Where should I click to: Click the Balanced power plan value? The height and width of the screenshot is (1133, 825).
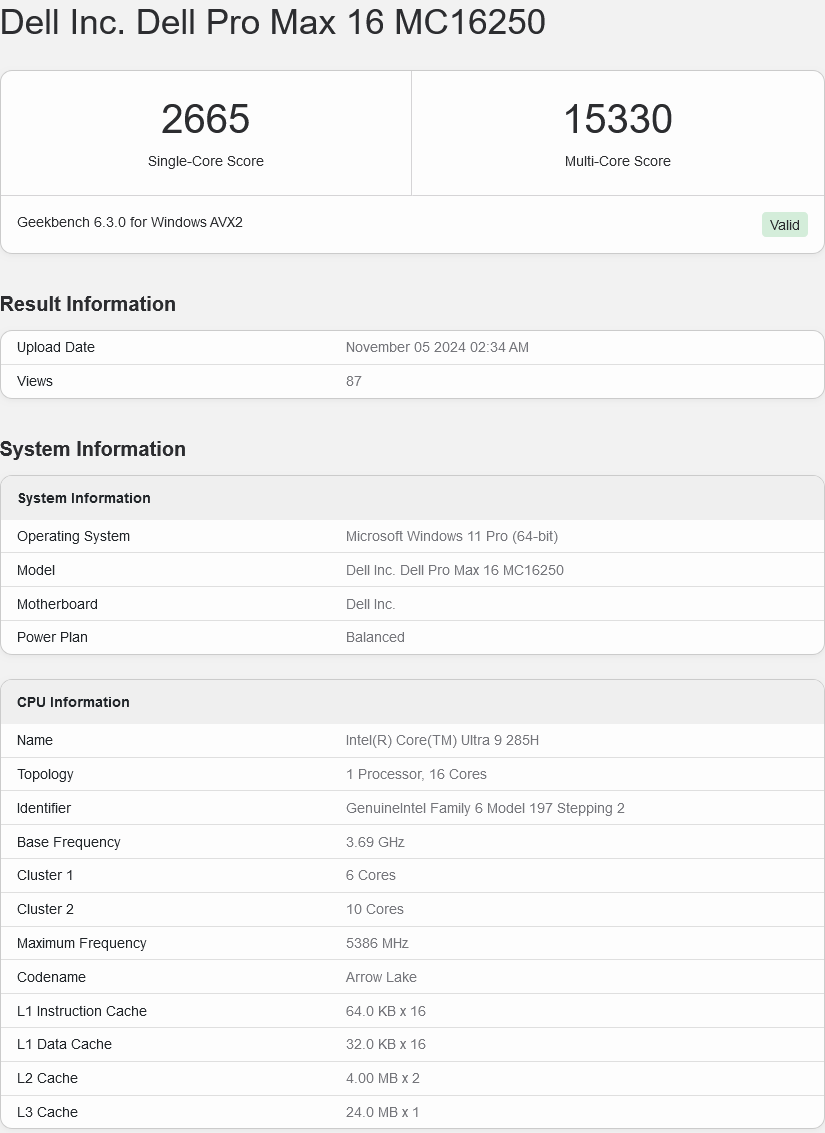[375, 637]
